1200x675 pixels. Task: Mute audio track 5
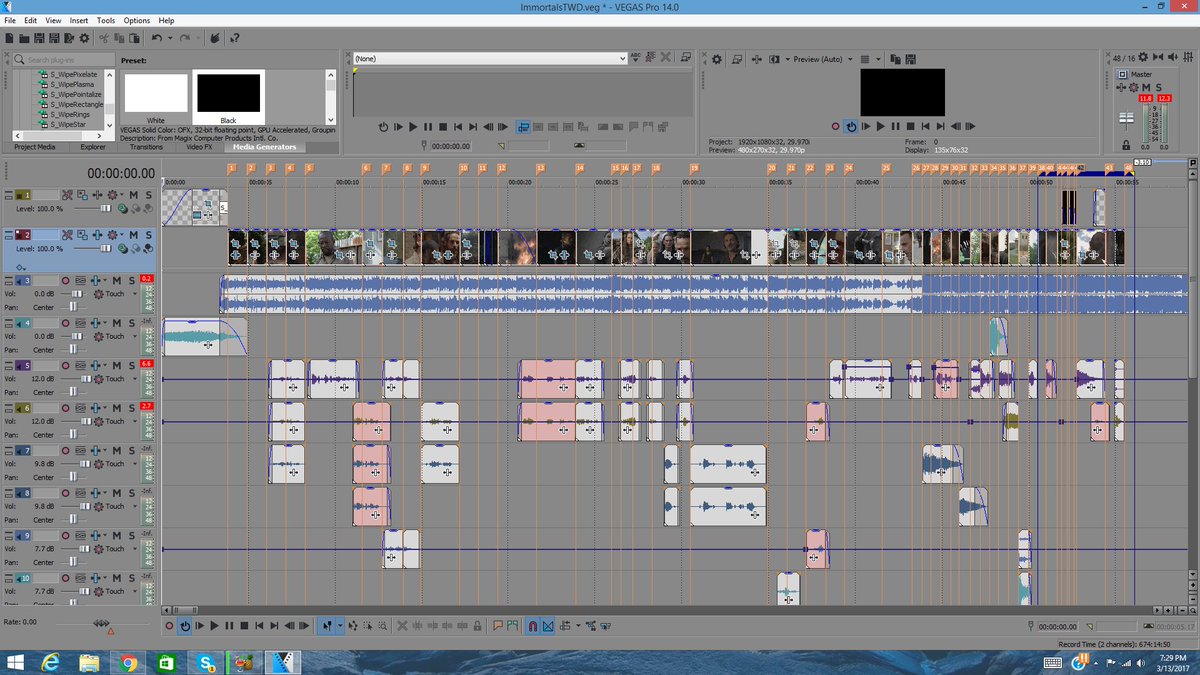[x=116, y=366]
